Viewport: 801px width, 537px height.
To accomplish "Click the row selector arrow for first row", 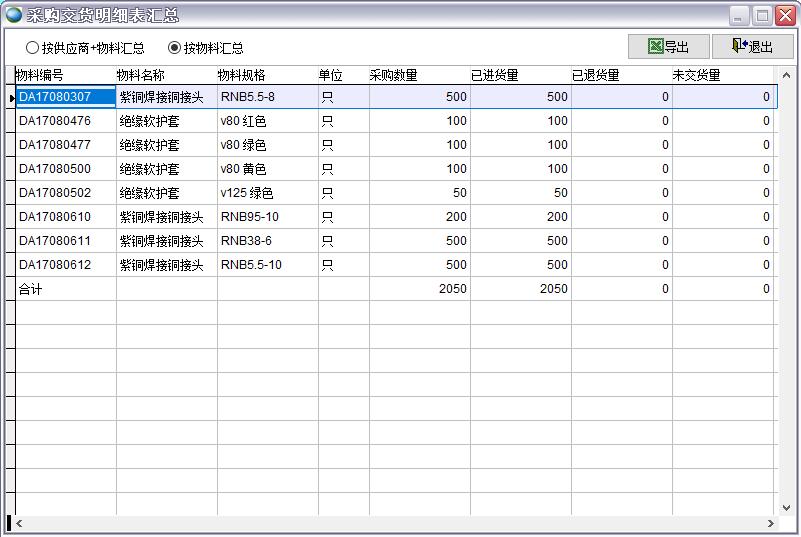I will click(11, 97).
